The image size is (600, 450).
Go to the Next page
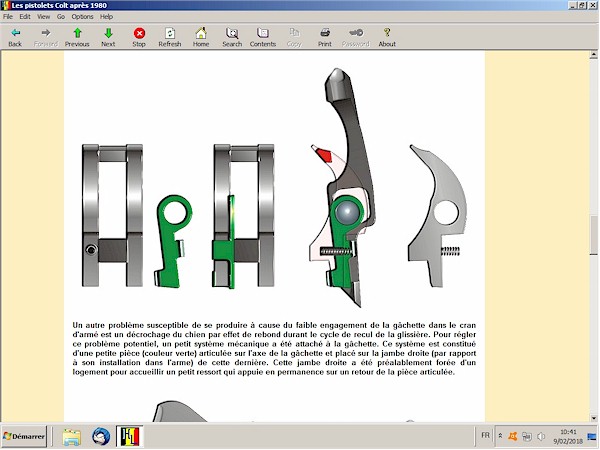(108, 37)
